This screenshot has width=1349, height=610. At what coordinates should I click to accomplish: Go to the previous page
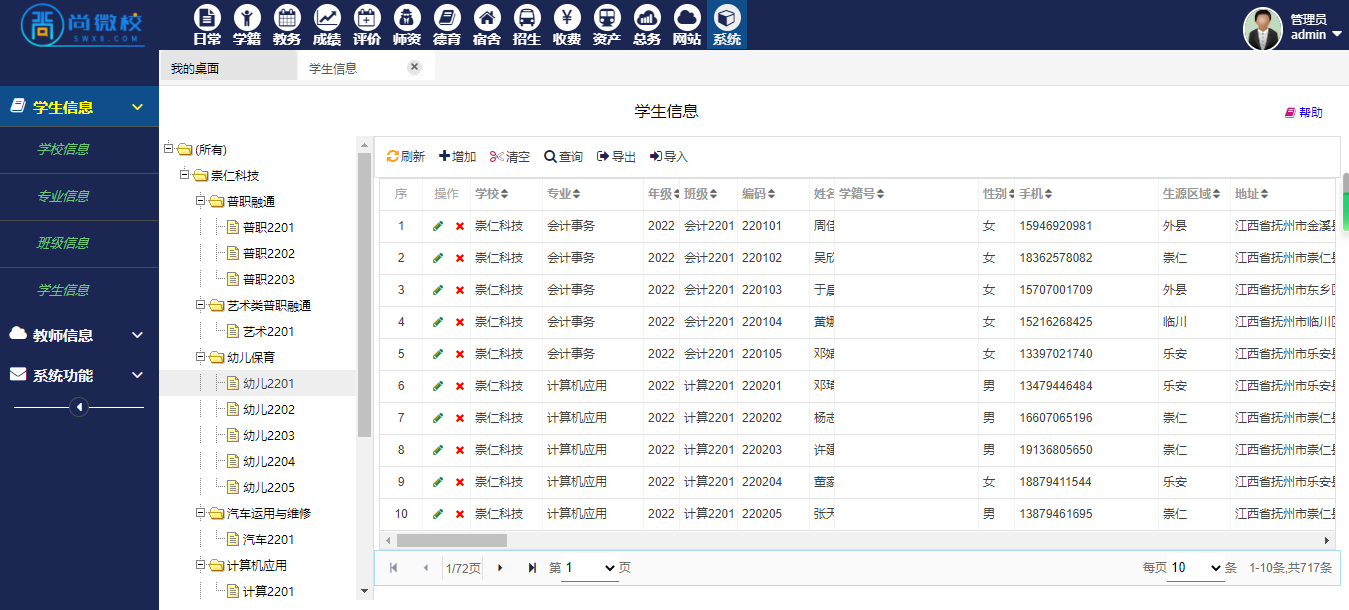(426, 568)
